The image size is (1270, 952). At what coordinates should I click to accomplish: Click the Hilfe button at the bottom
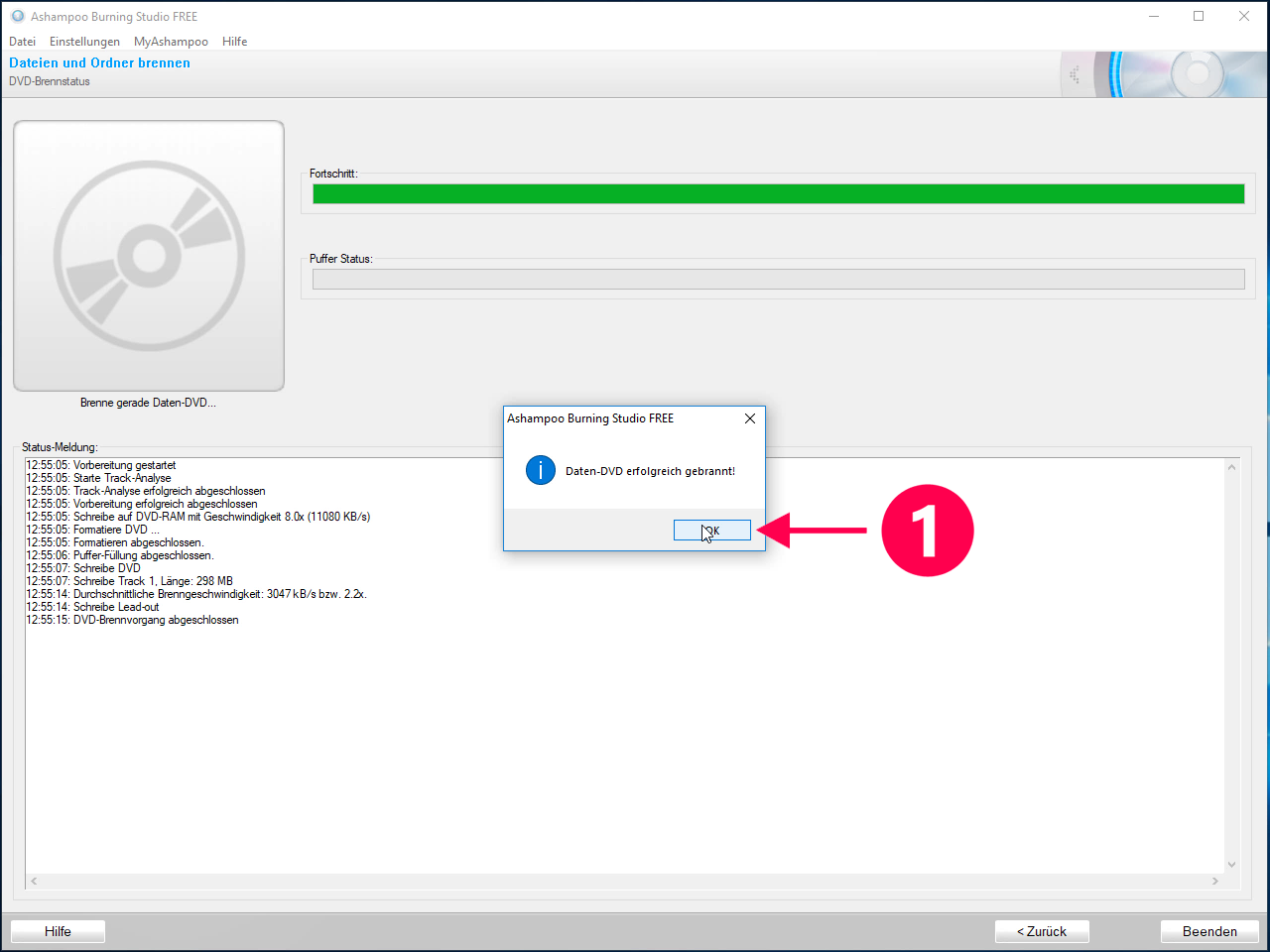pyautogui.click(x=58, y=931)
